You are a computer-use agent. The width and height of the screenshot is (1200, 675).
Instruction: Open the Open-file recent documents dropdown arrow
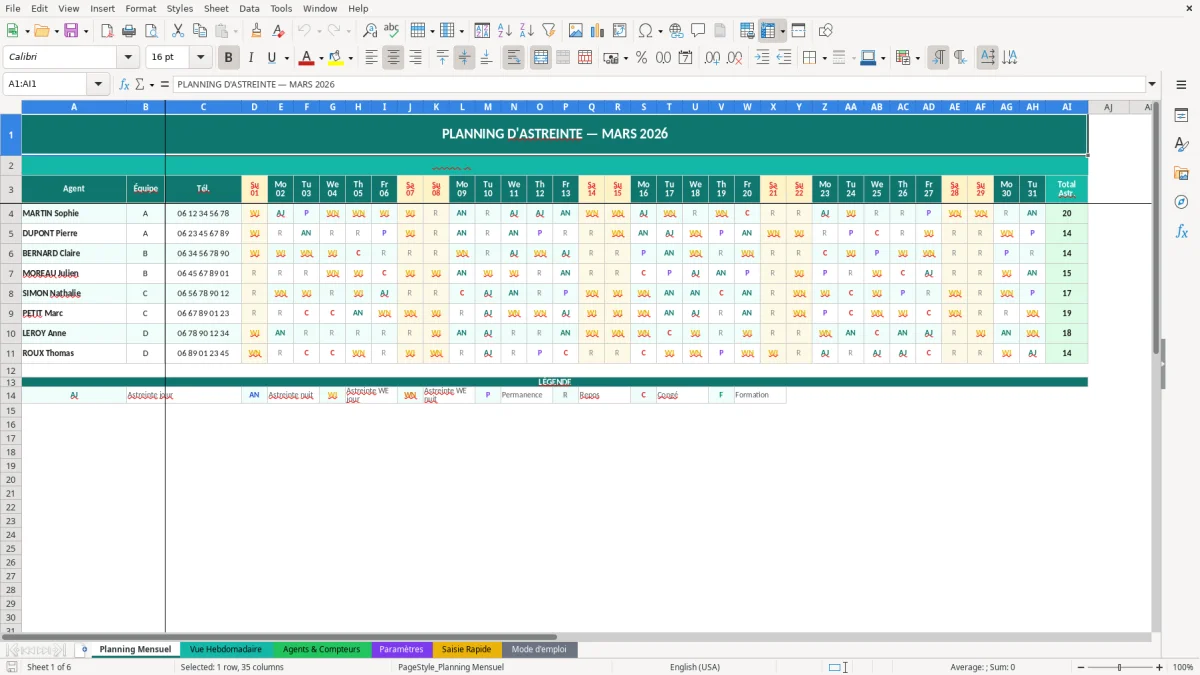(55, 31)
